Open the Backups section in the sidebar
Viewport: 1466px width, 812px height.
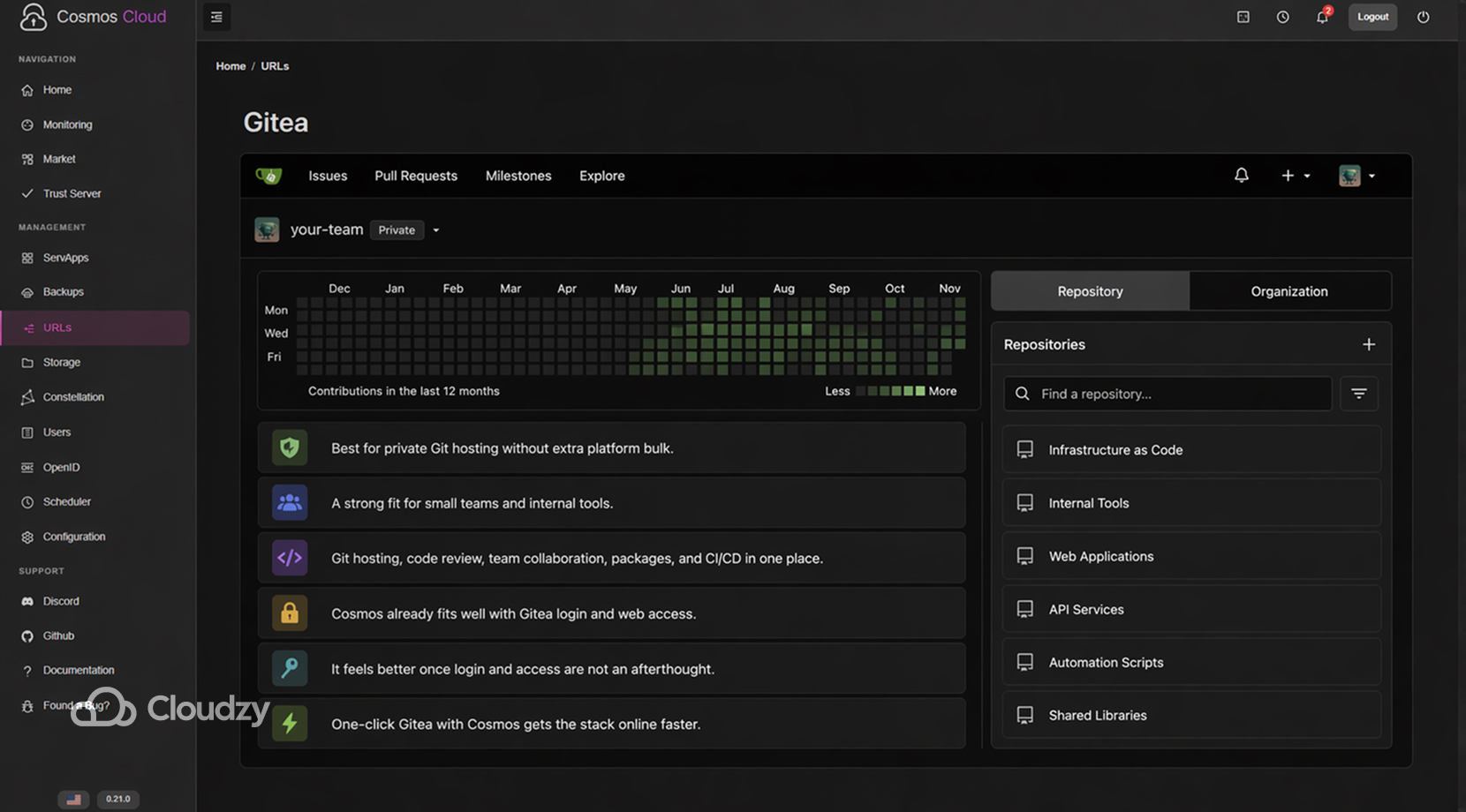62,291
